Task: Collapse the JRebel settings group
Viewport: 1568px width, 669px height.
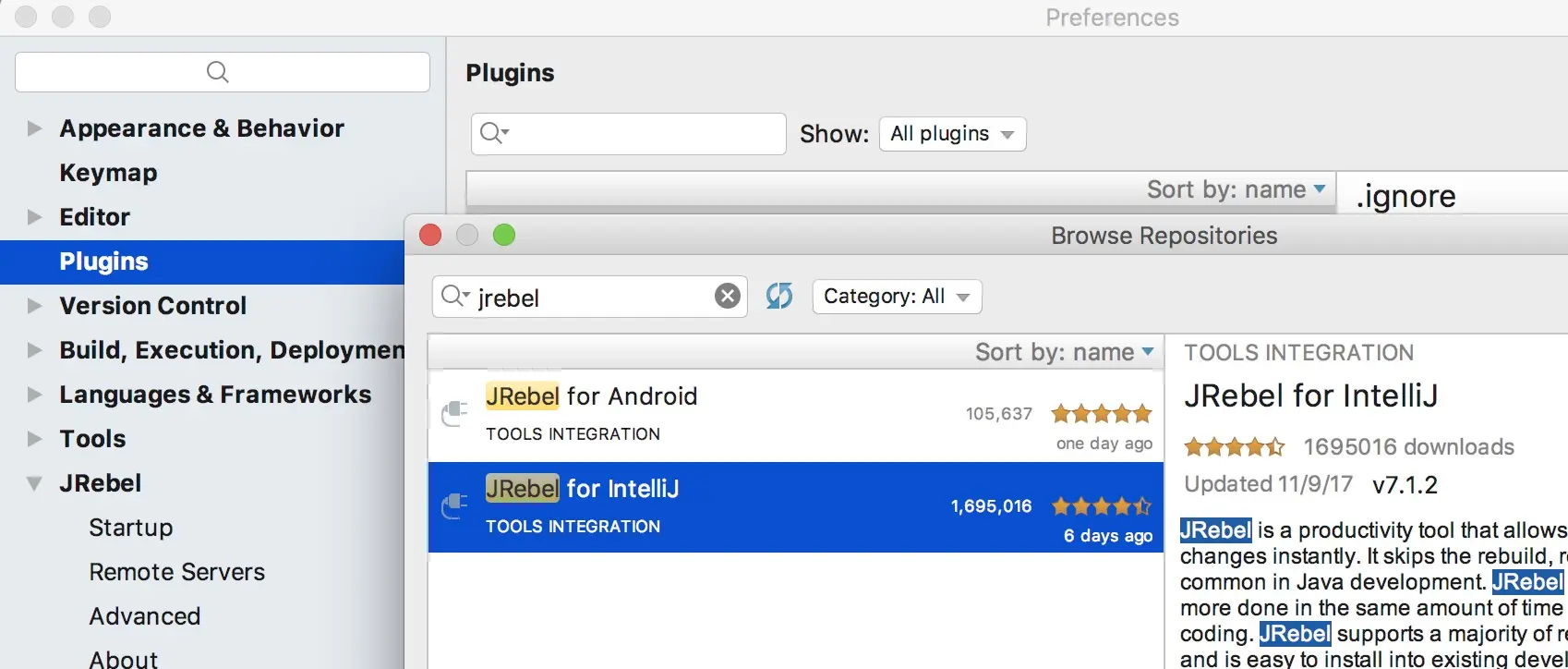Action: [34, 483]
